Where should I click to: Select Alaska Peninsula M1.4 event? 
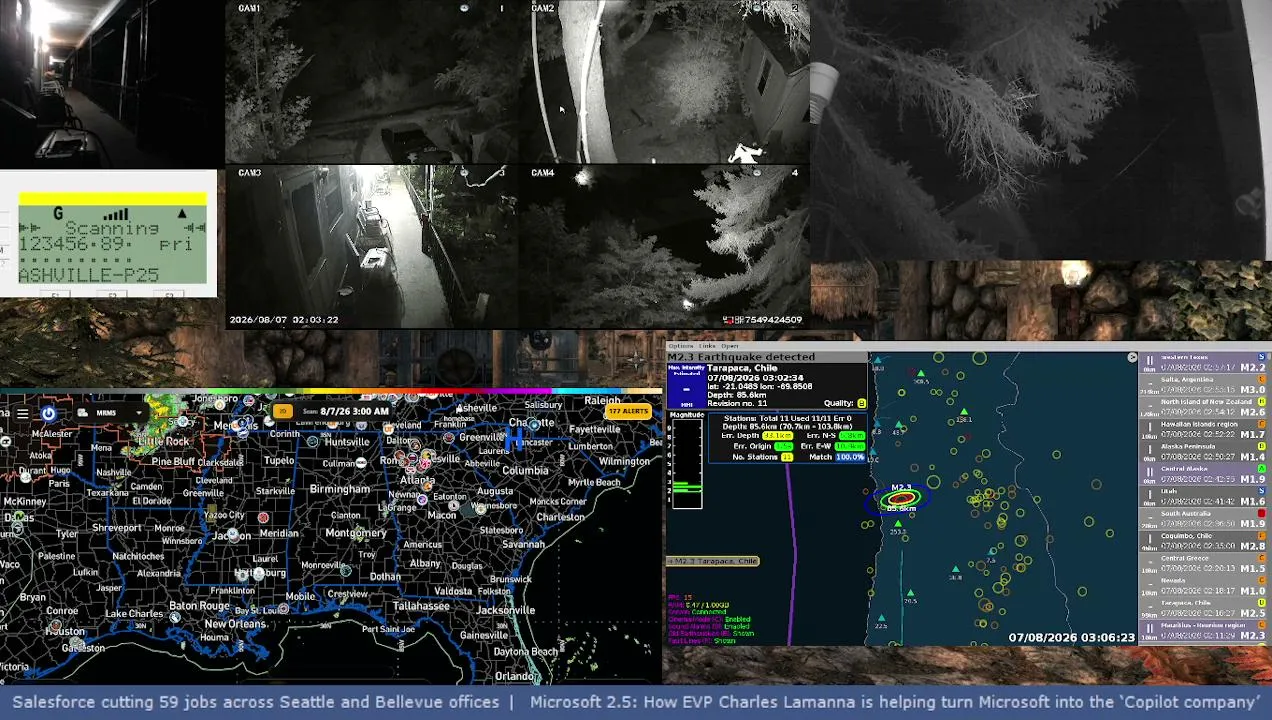click(1204, 452)
